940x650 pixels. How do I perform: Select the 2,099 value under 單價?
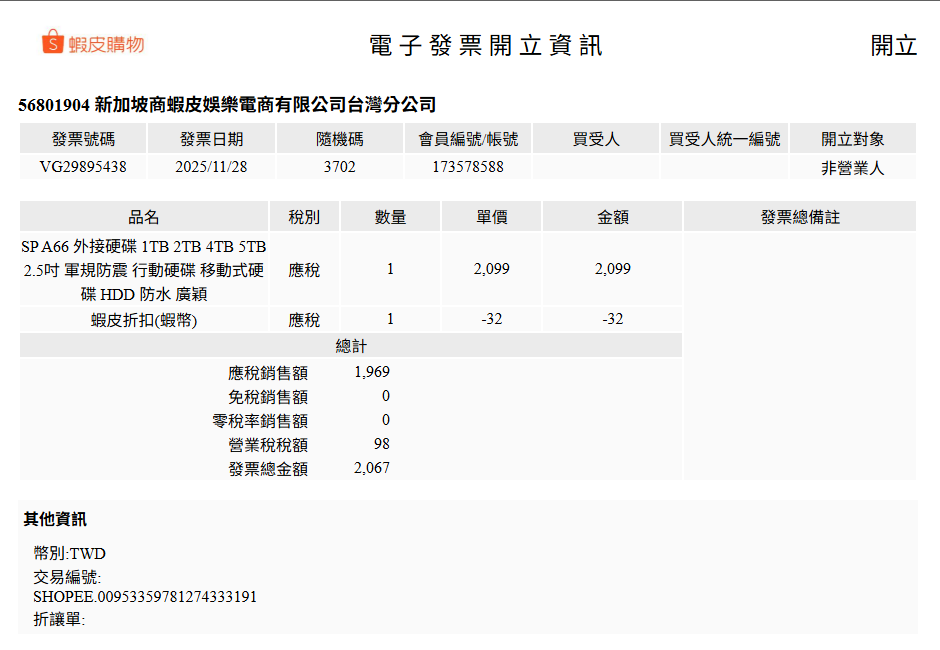490,269
